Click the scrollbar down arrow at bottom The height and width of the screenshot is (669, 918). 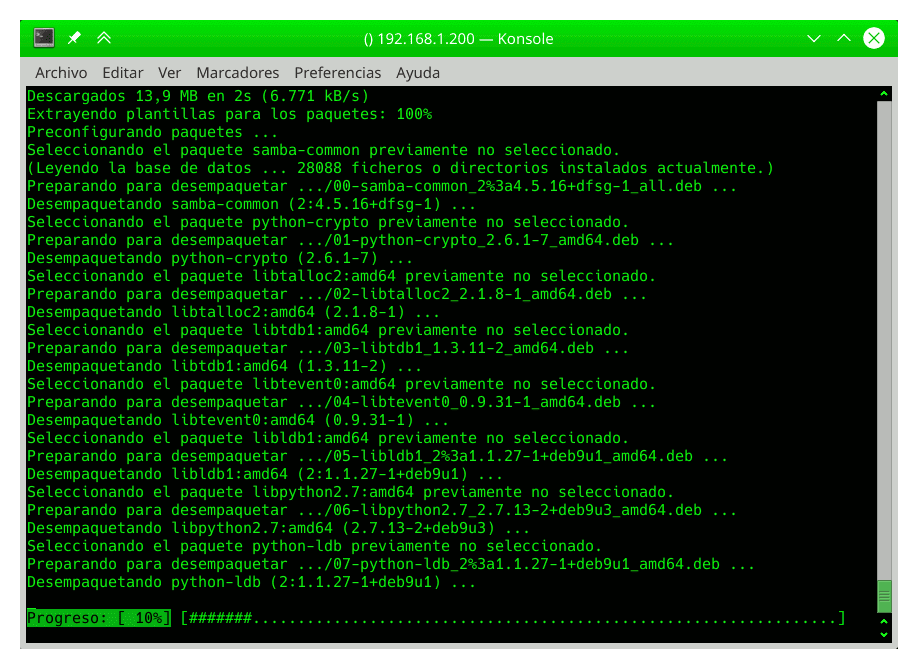click(884, 635)
